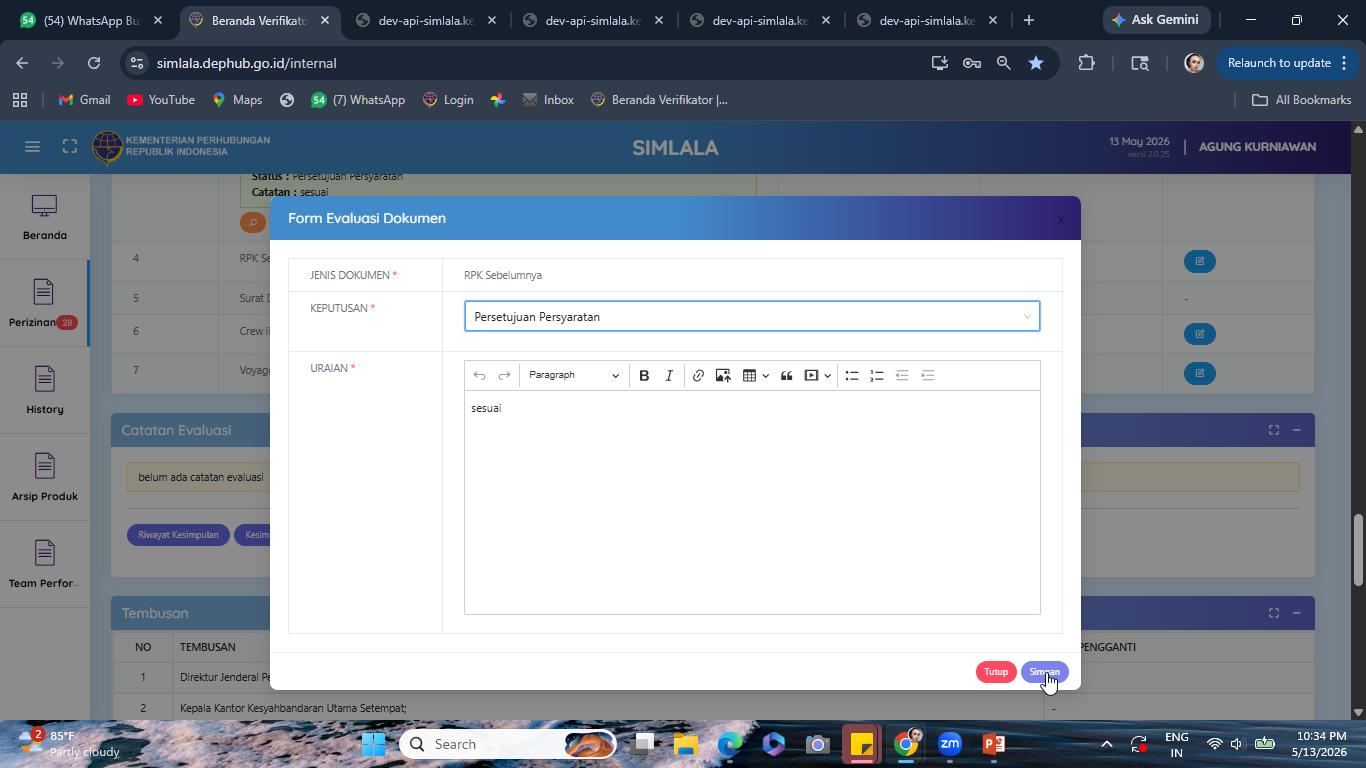Viewport: 1366px width, 768px height.
Task: Open PowerPoint from the taskbar
Action: (993, 744)
